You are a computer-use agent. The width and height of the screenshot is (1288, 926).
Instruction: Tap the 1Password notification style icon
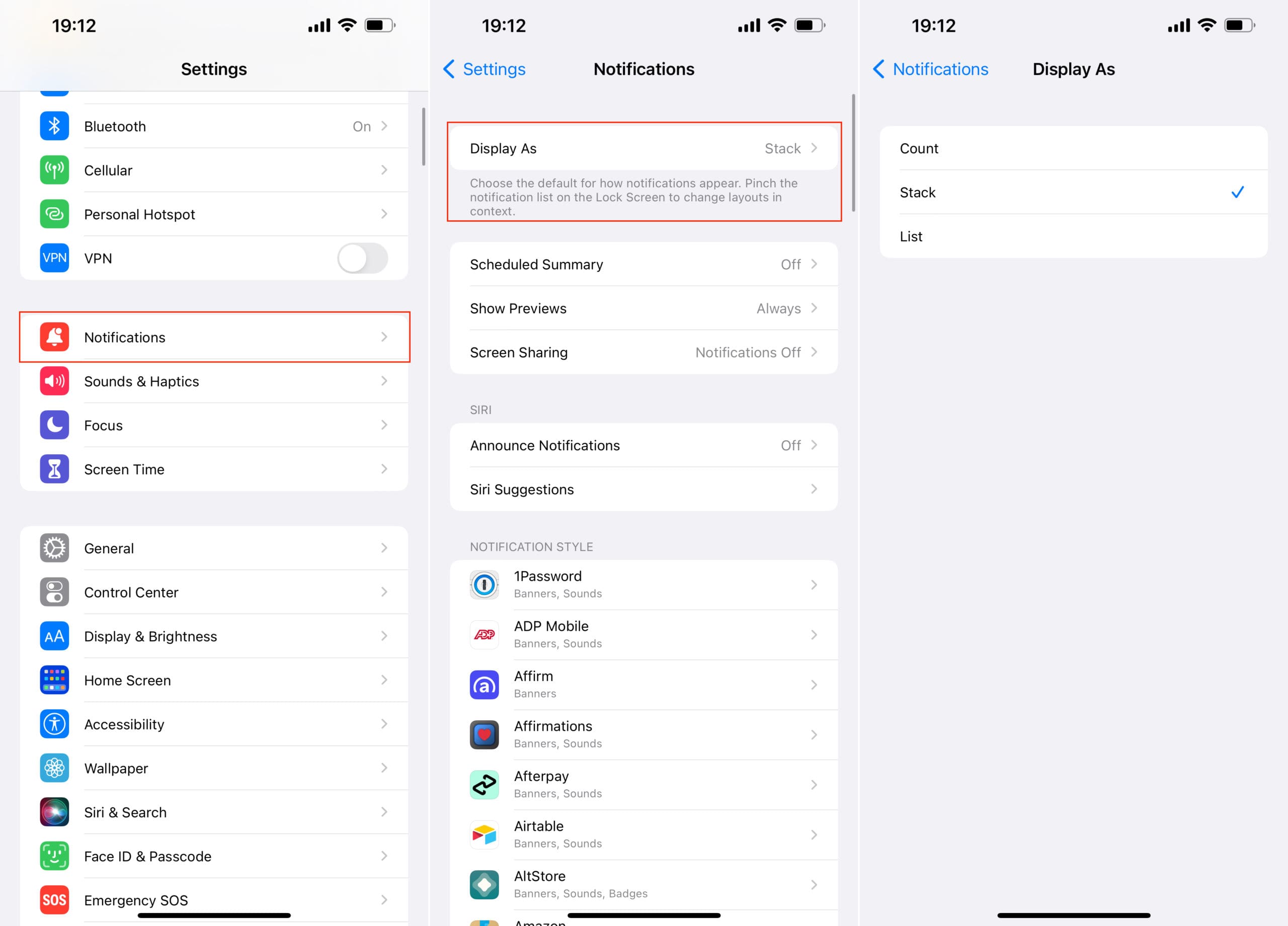click(484, 584)
